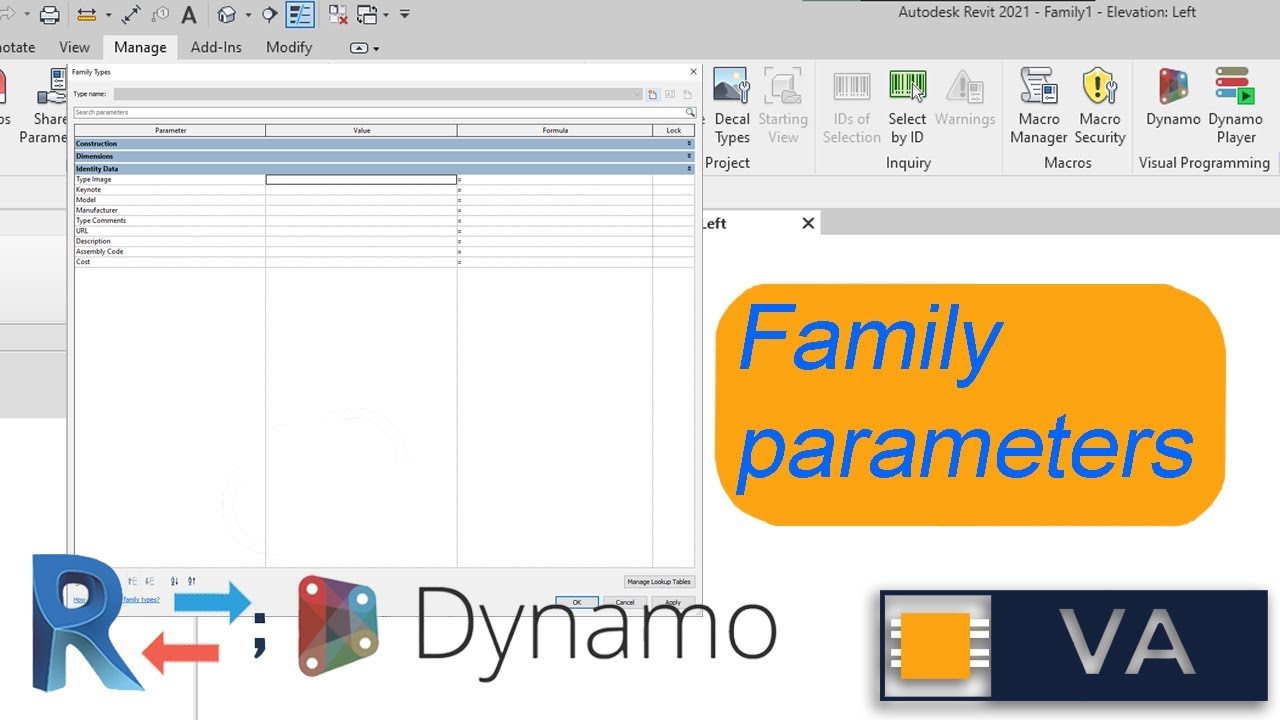This screenshot has width=1280, height=720.
Task: Switch to the Add-Ins ribbon tab
Action: [x=216, y=47]
